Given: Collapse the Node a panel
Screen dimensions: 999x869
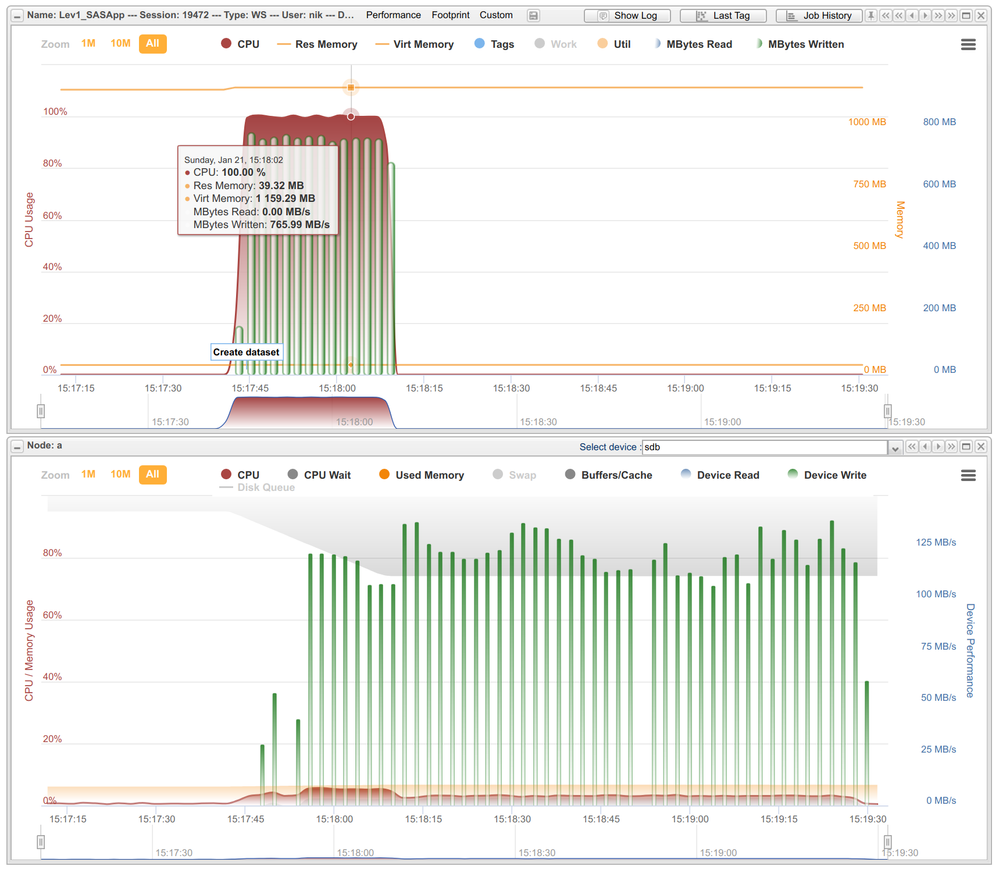Looking at the screenshot, I should (x=17, y=446).
